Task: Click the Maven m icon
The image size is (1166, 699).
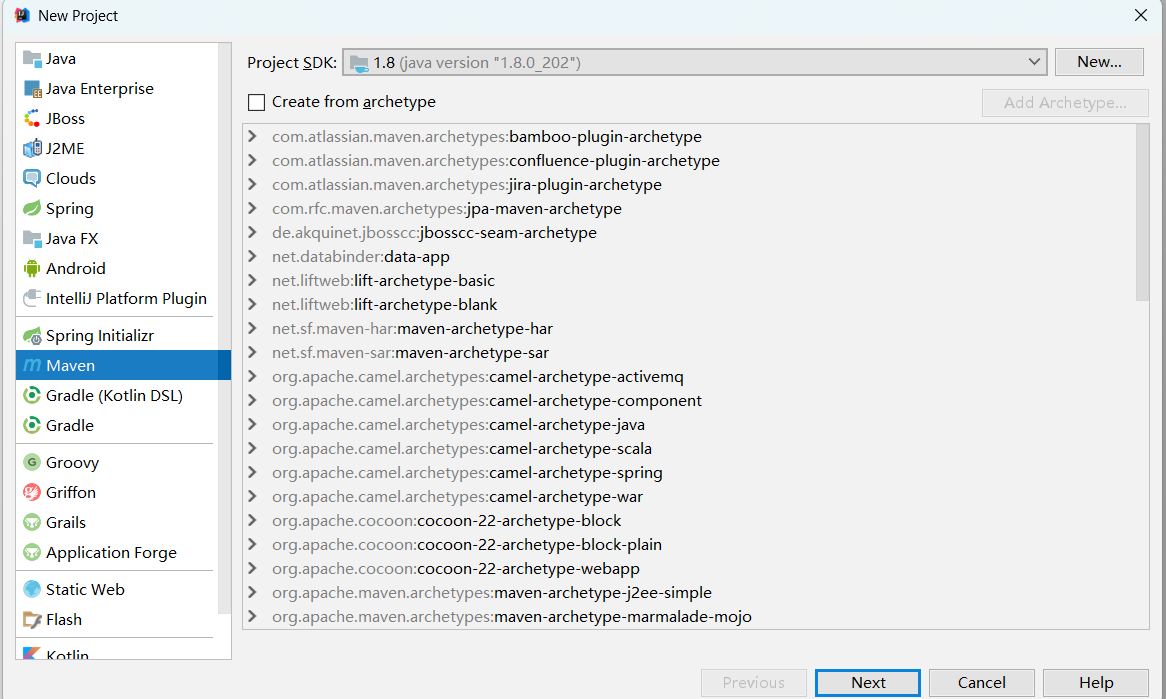Action: 32,365
